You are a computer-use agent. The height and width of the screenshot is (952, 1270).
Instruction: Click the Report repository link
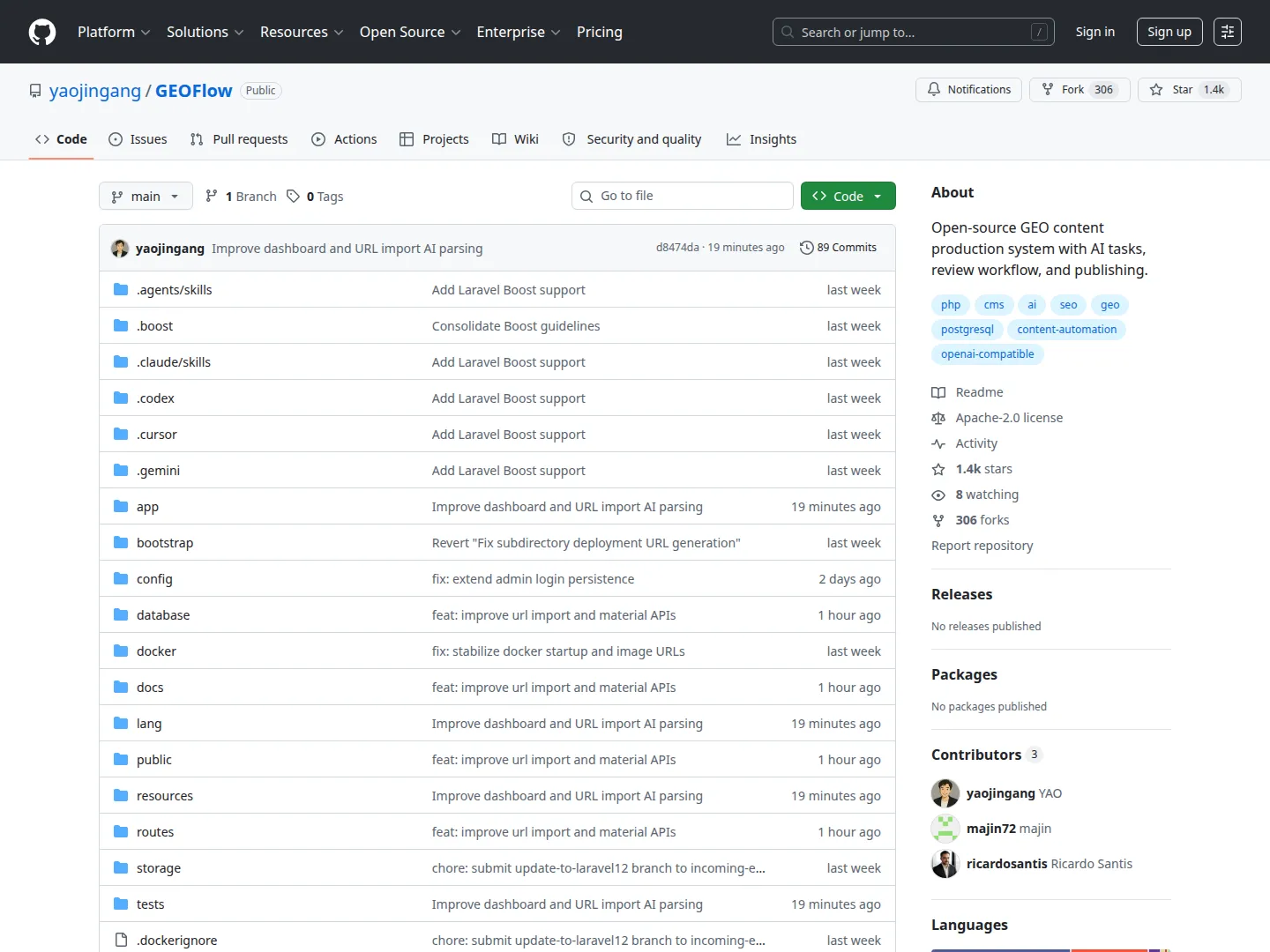click(x=982, y=546)
